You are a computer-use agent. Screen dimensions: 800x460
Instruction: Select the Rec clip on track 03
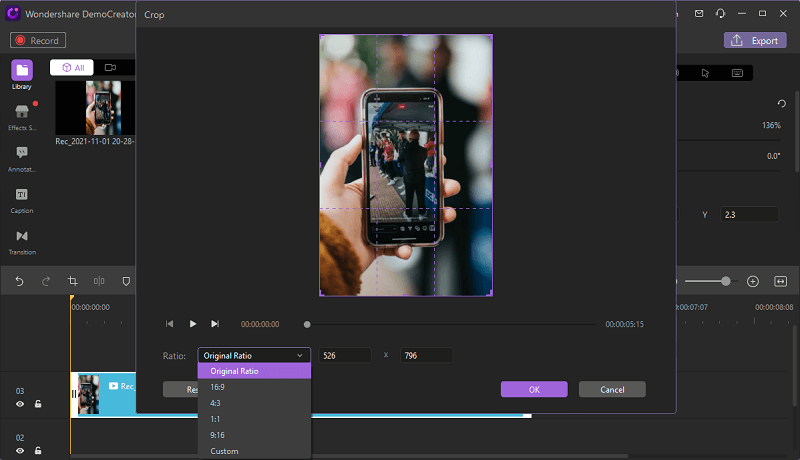tap(104, 394)
